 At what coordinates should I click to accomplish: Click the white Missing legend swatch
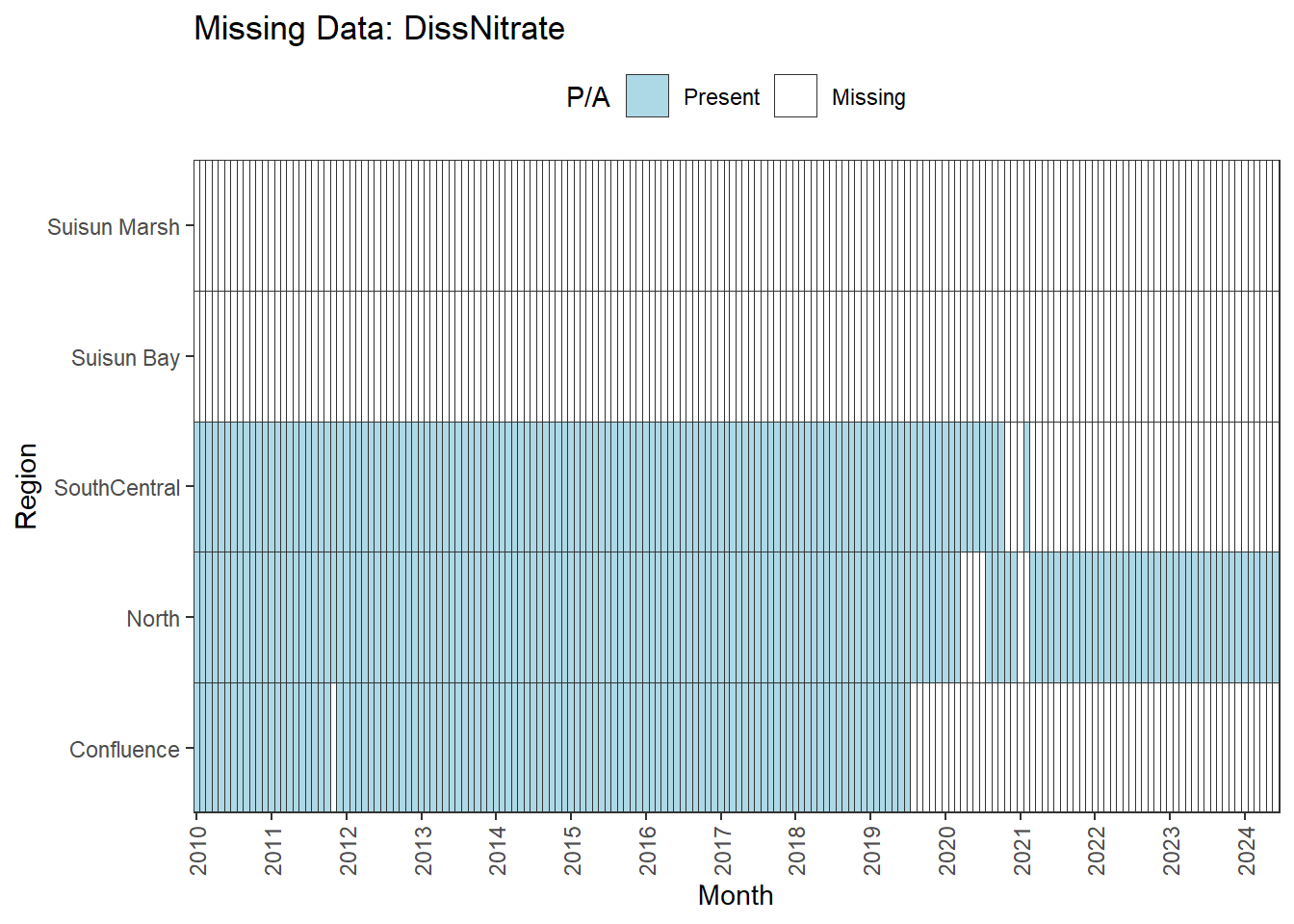click(795, 96)
